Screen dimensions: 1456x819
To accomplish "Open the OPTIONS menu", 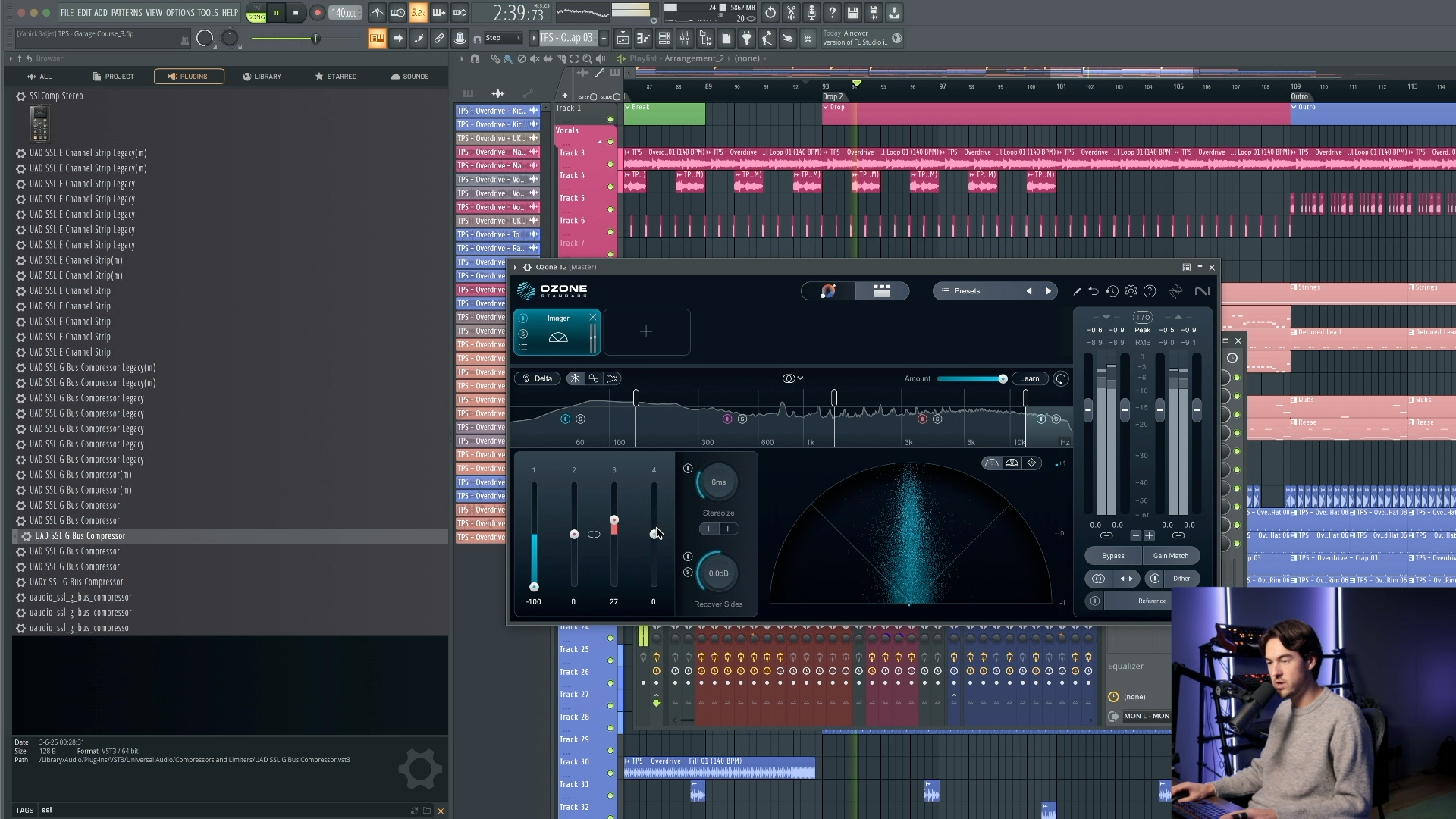I will [179, 13].
